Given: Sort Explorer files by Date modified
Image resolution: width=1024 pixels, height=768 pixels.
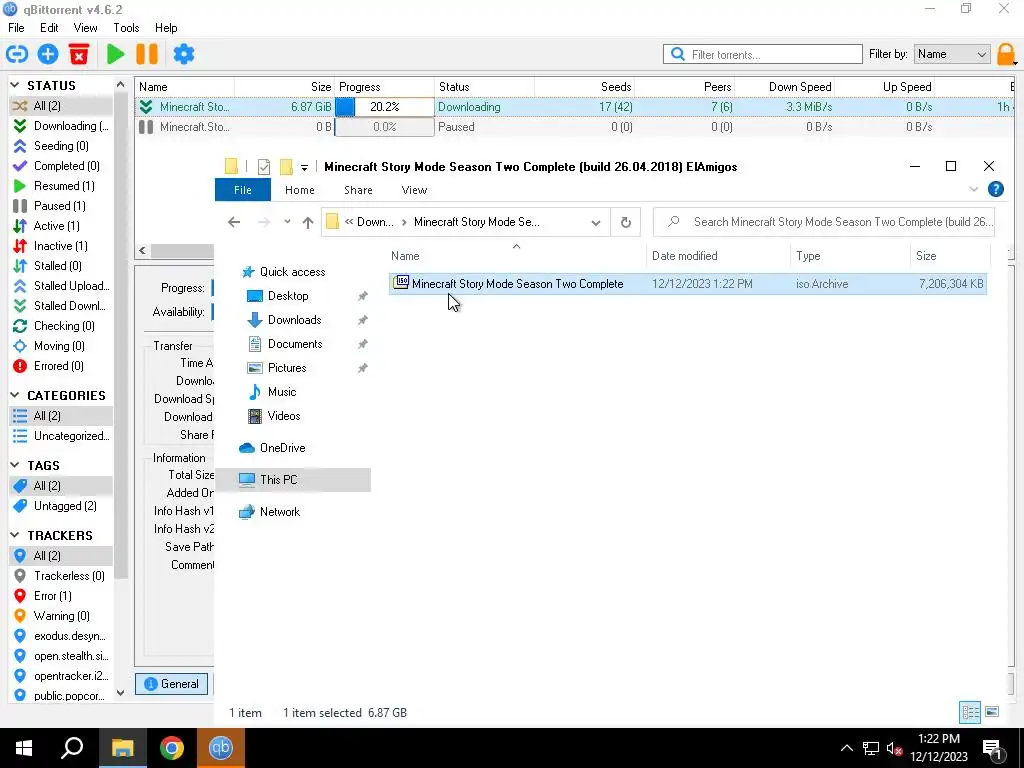Looking at the screenshot, I should pyautogui.click(x=718, y=256).
